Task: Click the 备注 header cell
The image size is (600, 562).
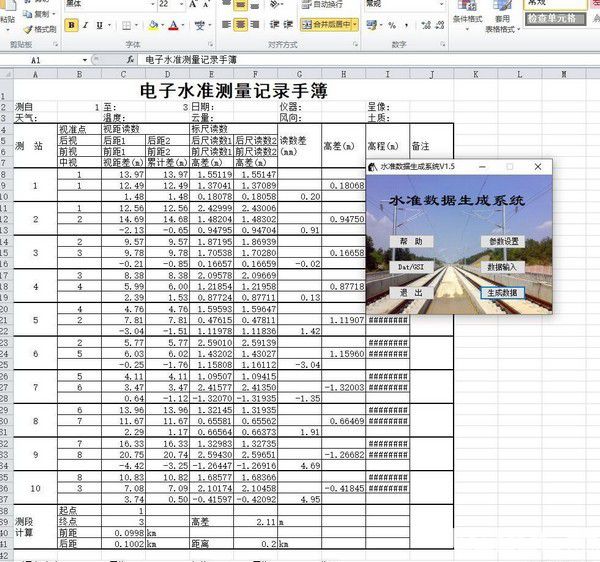Action: [x=431, y=146]
